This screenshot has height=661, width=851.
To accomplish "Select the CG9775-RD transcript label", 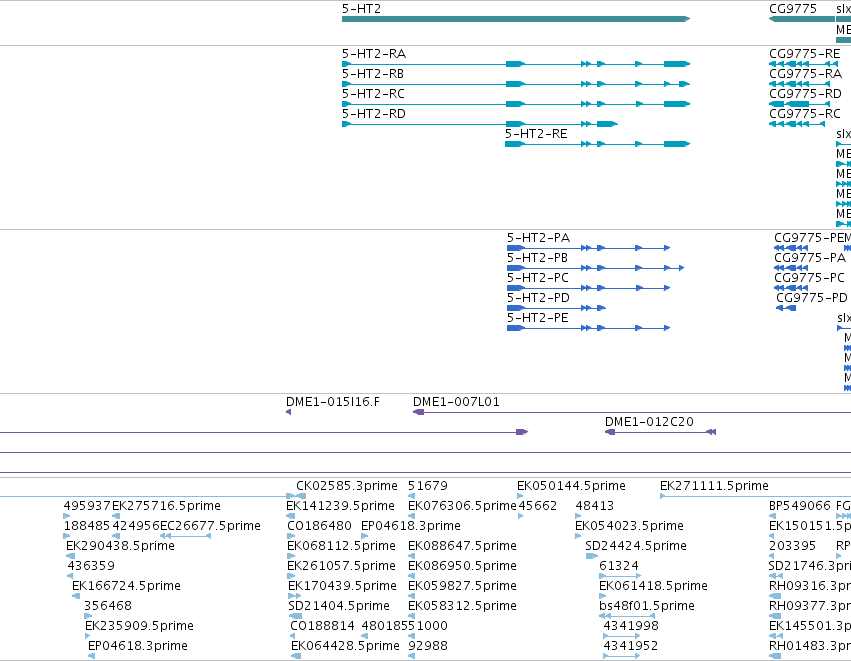I will pos(805,94).
